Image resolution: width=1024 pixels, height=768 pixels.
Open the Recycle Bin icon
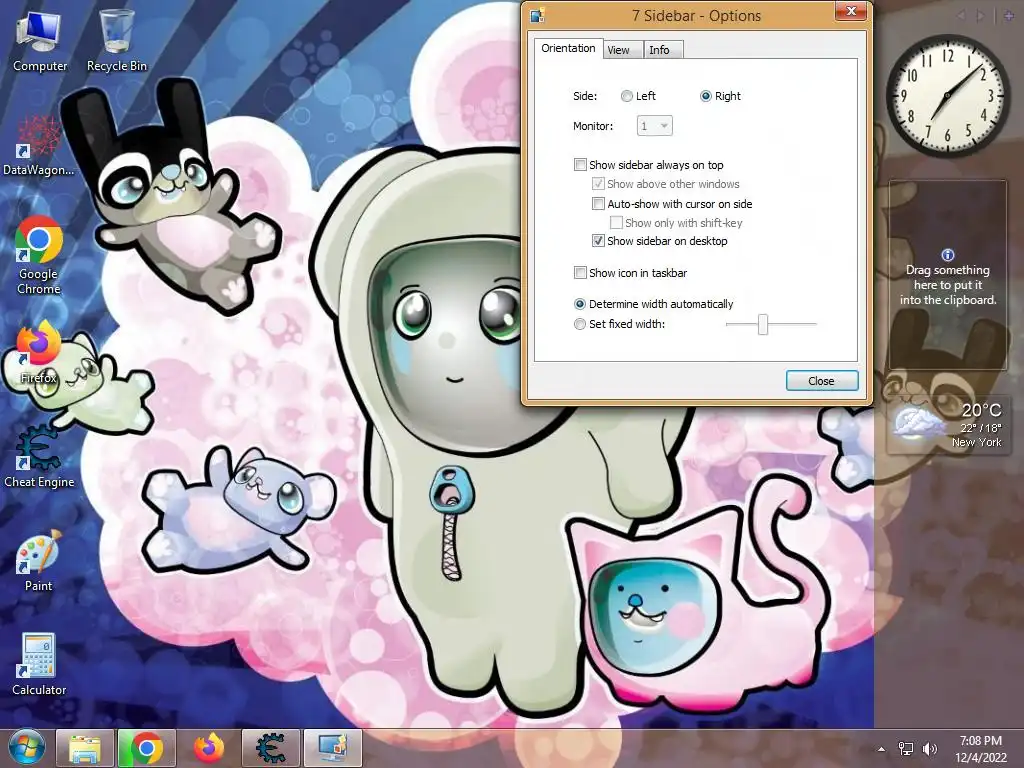pyautogui.click(x=116, y=40)
